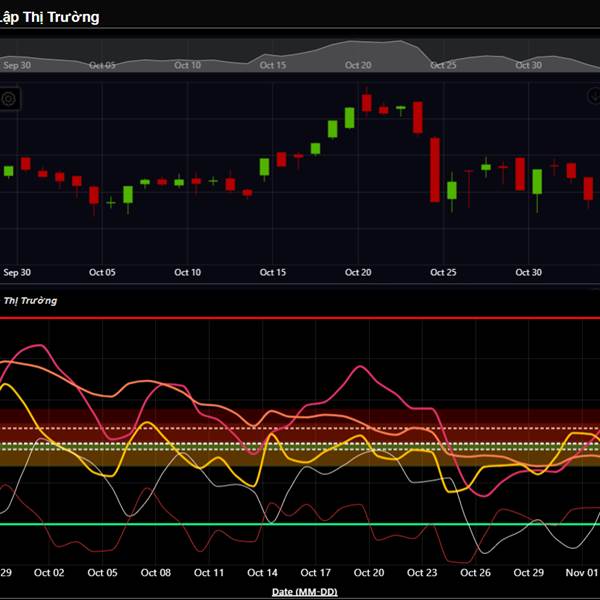The height and width of the screenshot is (600, 600).
Task: Click 'Oct 30' in the gray range slider
Action: click(x=528, y=65)
